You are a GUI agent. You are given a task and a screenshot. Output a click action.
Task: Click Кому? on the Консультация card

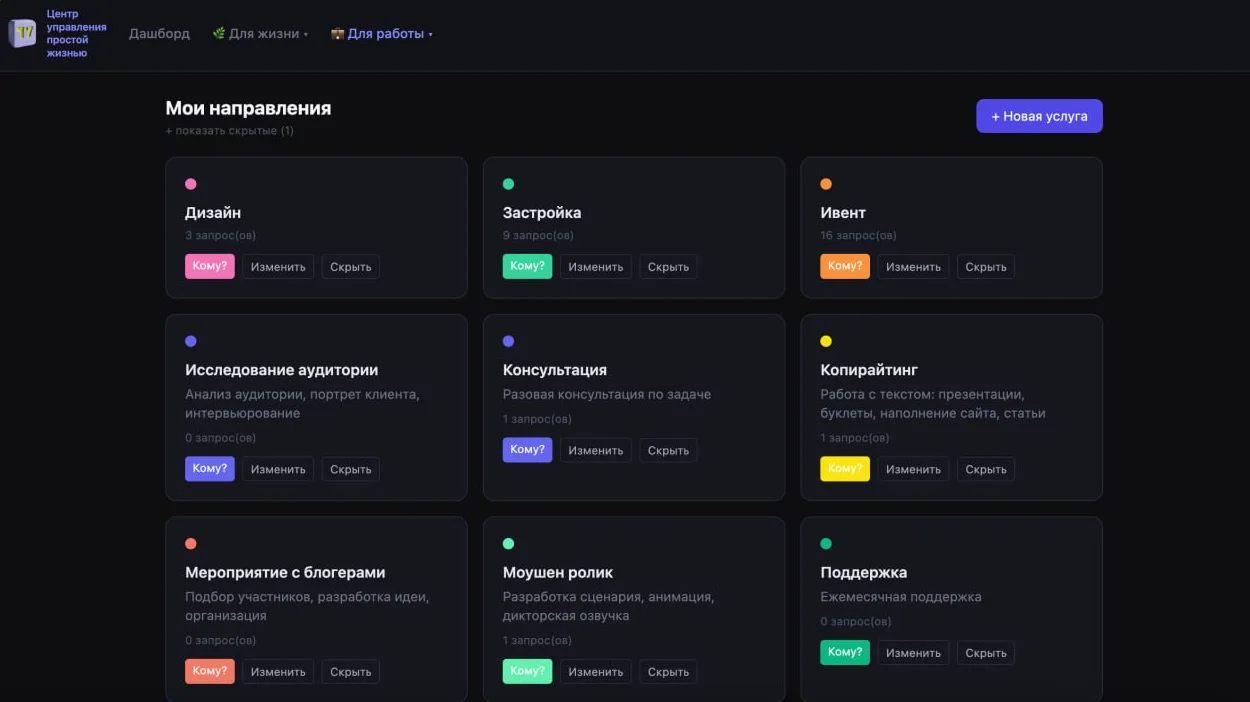click(527, 450)
